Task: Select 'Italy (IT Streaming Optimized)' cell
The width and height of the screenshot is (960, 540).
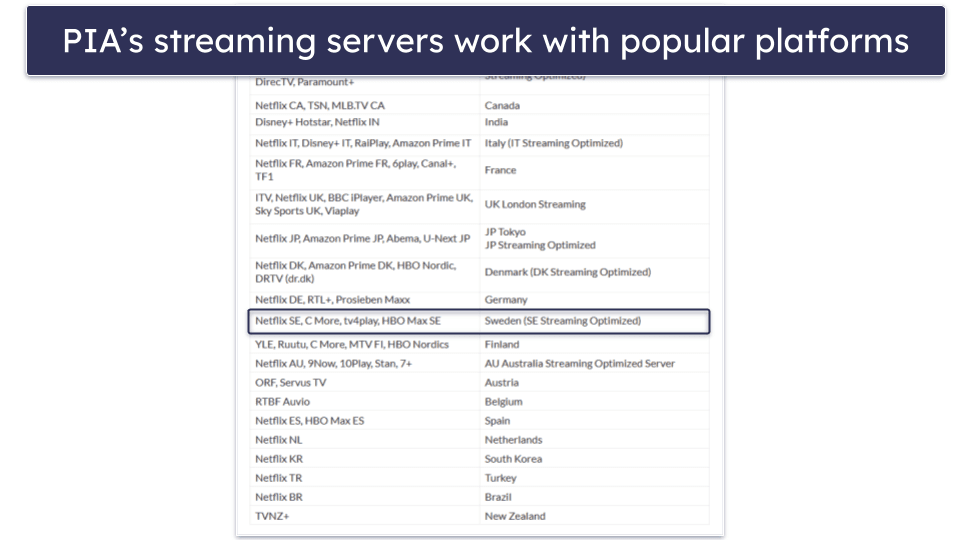Action: (x=594, y=143)
